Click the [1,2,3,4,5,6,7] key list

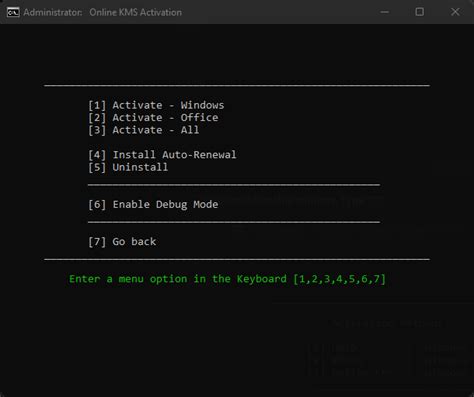click(x=339, y=279)
